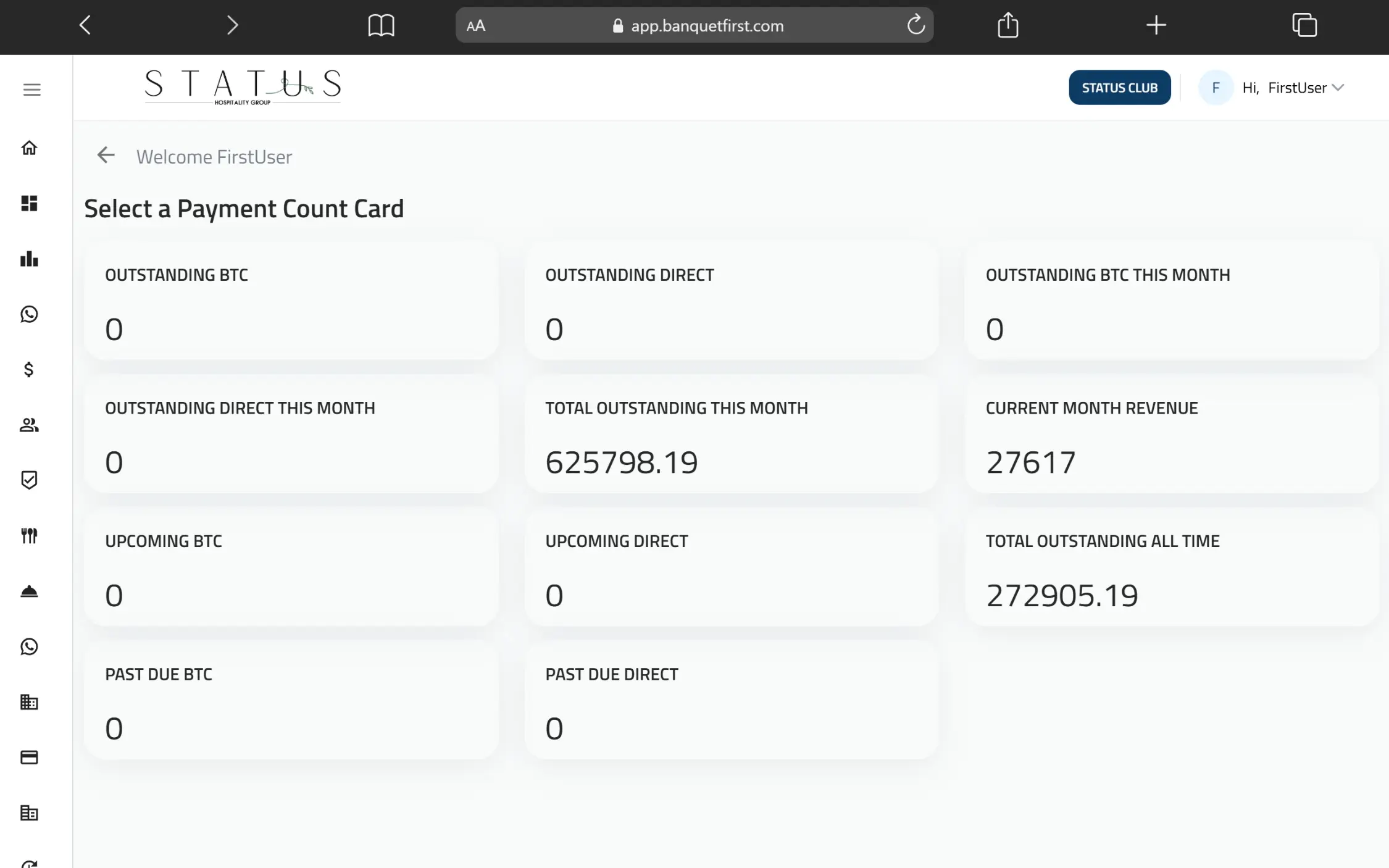1389x868 pixels.
Task: Select the shield checkmark sidebar item
Action: [x=29, y=480]
